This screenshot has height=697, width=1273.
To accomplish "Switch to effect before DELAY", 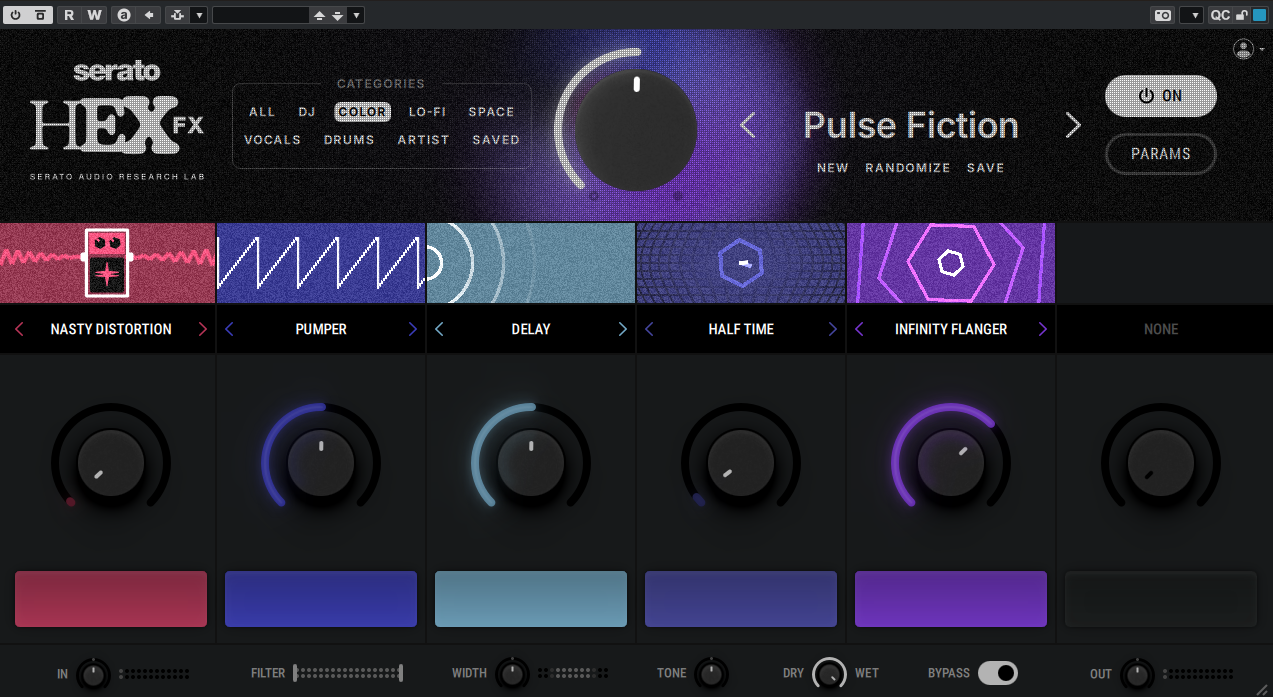I will [x=439, y=329].
